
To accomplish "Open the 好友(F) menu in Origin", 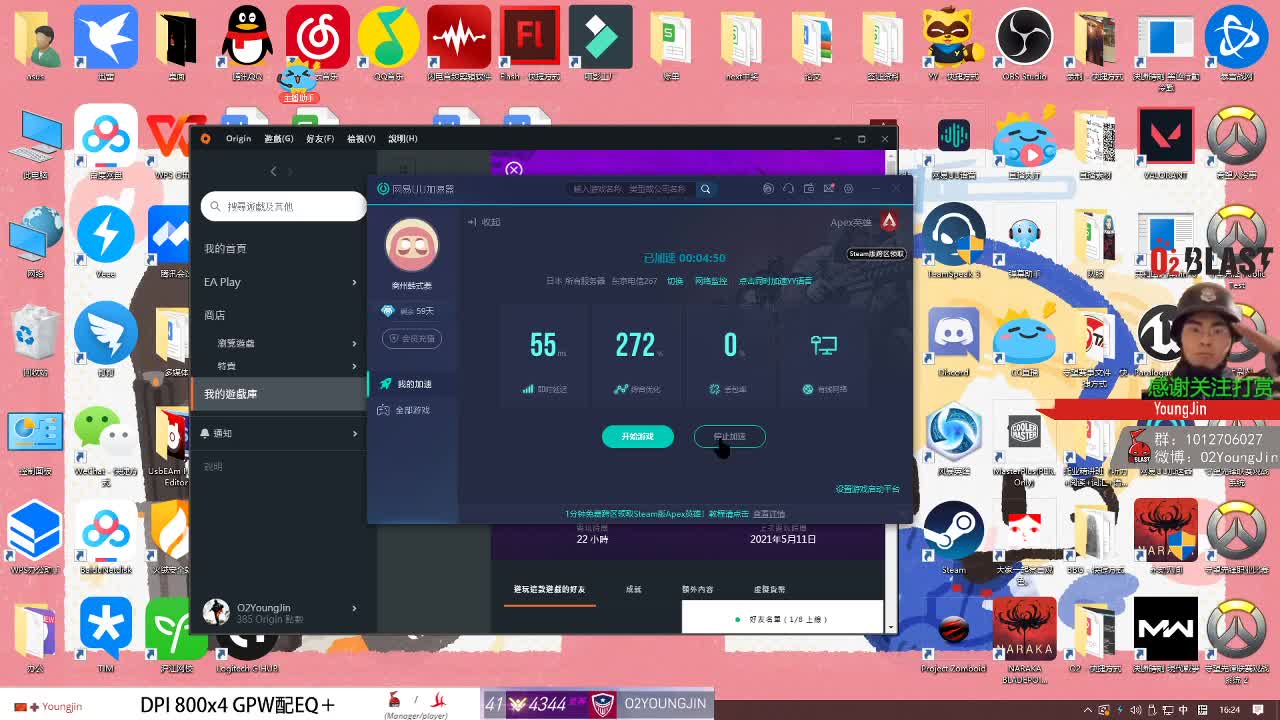I will coord(320,139).
